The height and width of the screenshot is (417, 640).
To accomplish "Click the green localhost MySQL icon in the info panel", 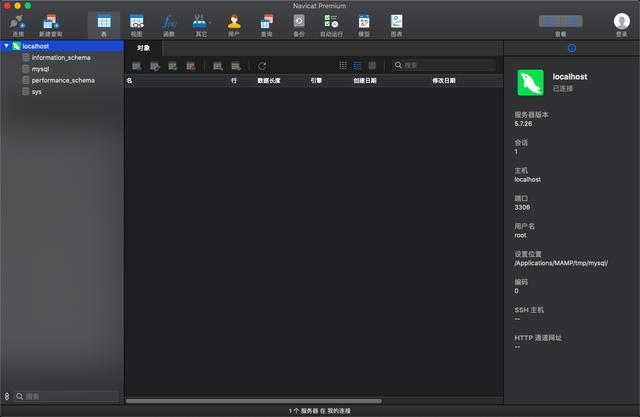I will tap(531, 82).
